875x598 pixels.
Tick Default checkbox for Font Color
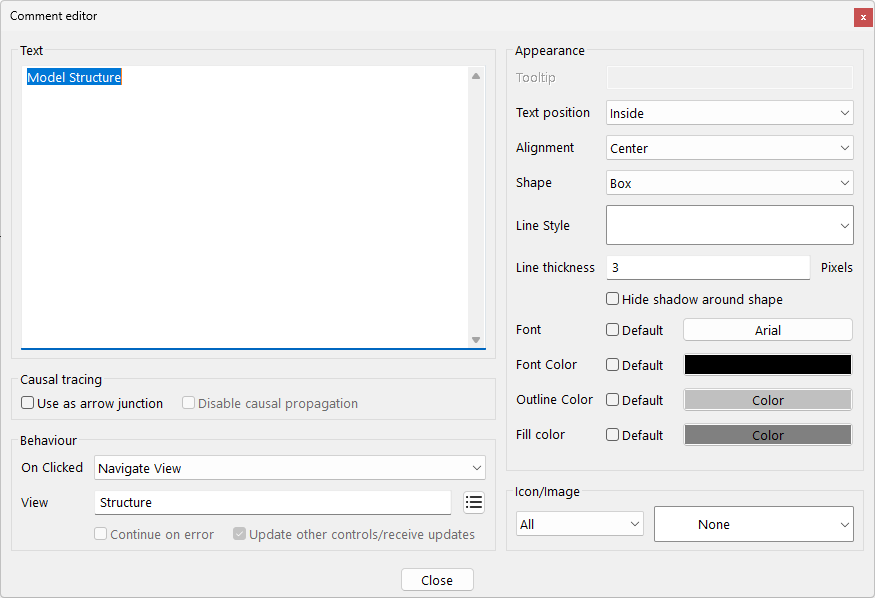[613, 365]
